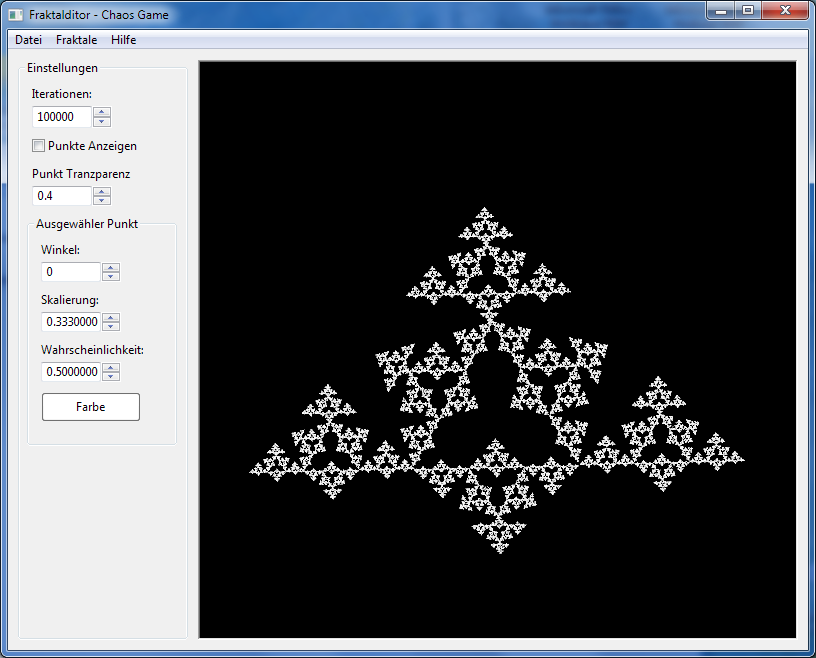Increase Skalierung using the up arrow
The width and height of the screenshot is (816, 658).
pyautogui.click(x=111, y=317)
